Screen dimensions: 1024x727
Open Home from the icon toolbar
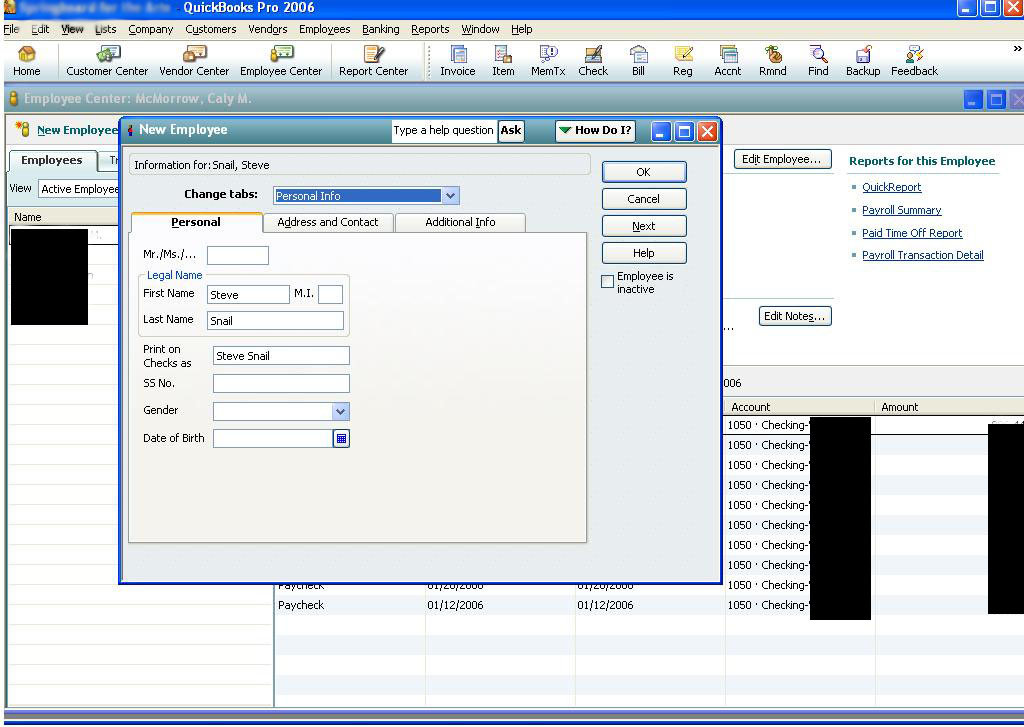[26, 61]
